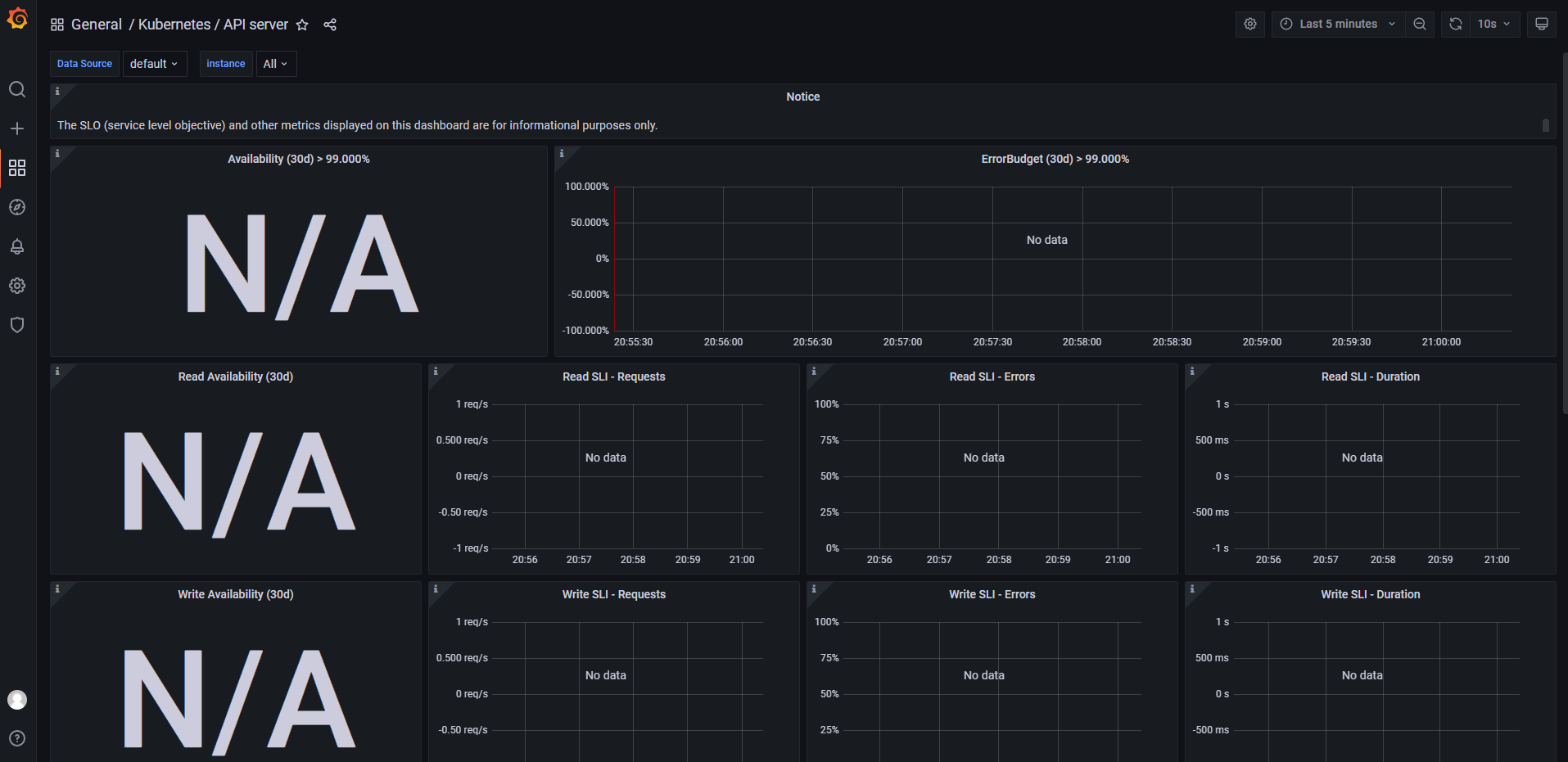Click the user profile avatar

pos(17,700)
